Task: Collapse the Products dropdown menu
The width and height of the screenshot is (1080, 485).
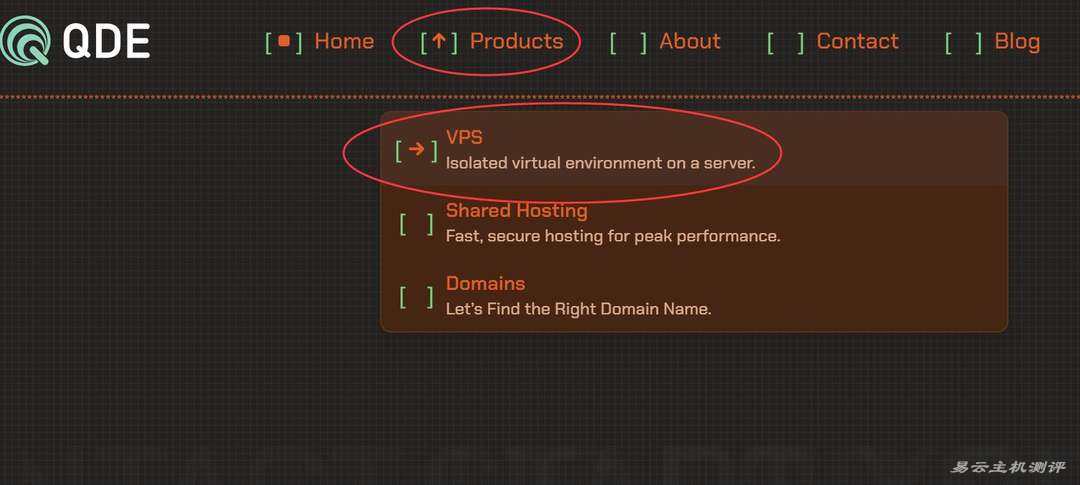Action: [x=516, y=41]
